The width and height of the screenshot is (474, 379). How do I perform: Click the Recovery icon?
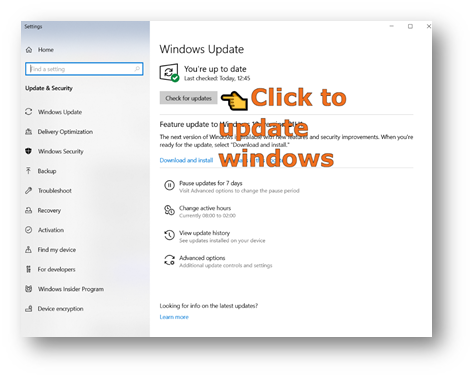[29, 210]
